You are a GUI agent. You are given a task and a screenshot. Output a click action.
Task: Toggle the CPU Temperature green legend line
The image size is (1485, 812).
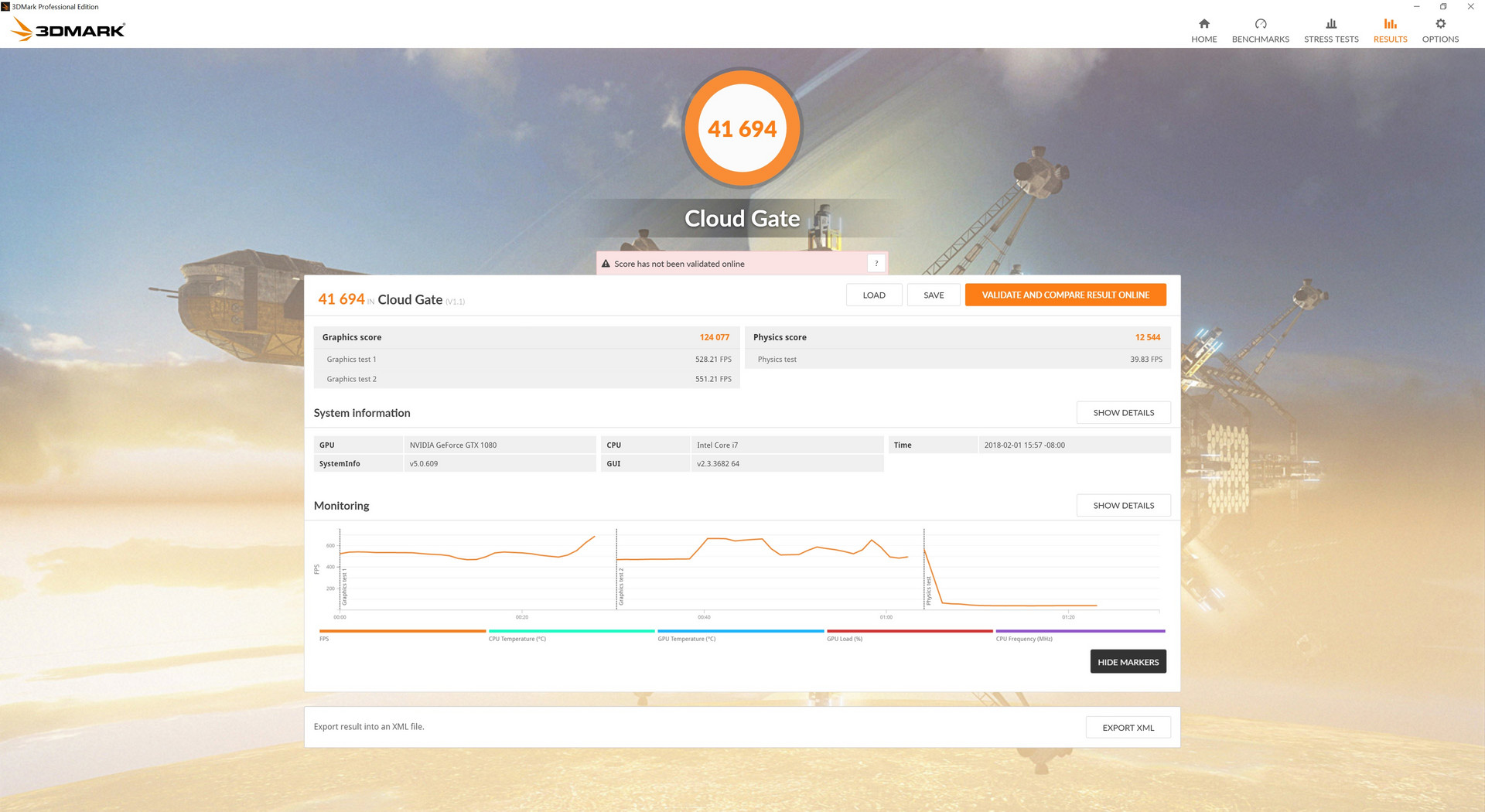pyautogui.click(x=572, y=631)
